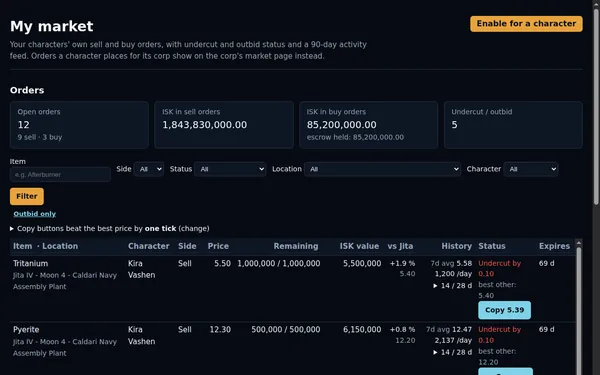Image resolution: width=600 pixels, height=375 pixels.
Task: Click the Character column header
Action: [x=148, y=246]
